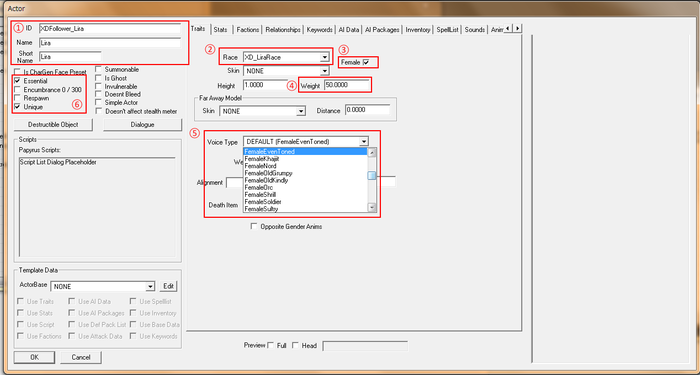Select FemaleOrc voice type
The image size is (700, 375).
(x=305, y=188)
